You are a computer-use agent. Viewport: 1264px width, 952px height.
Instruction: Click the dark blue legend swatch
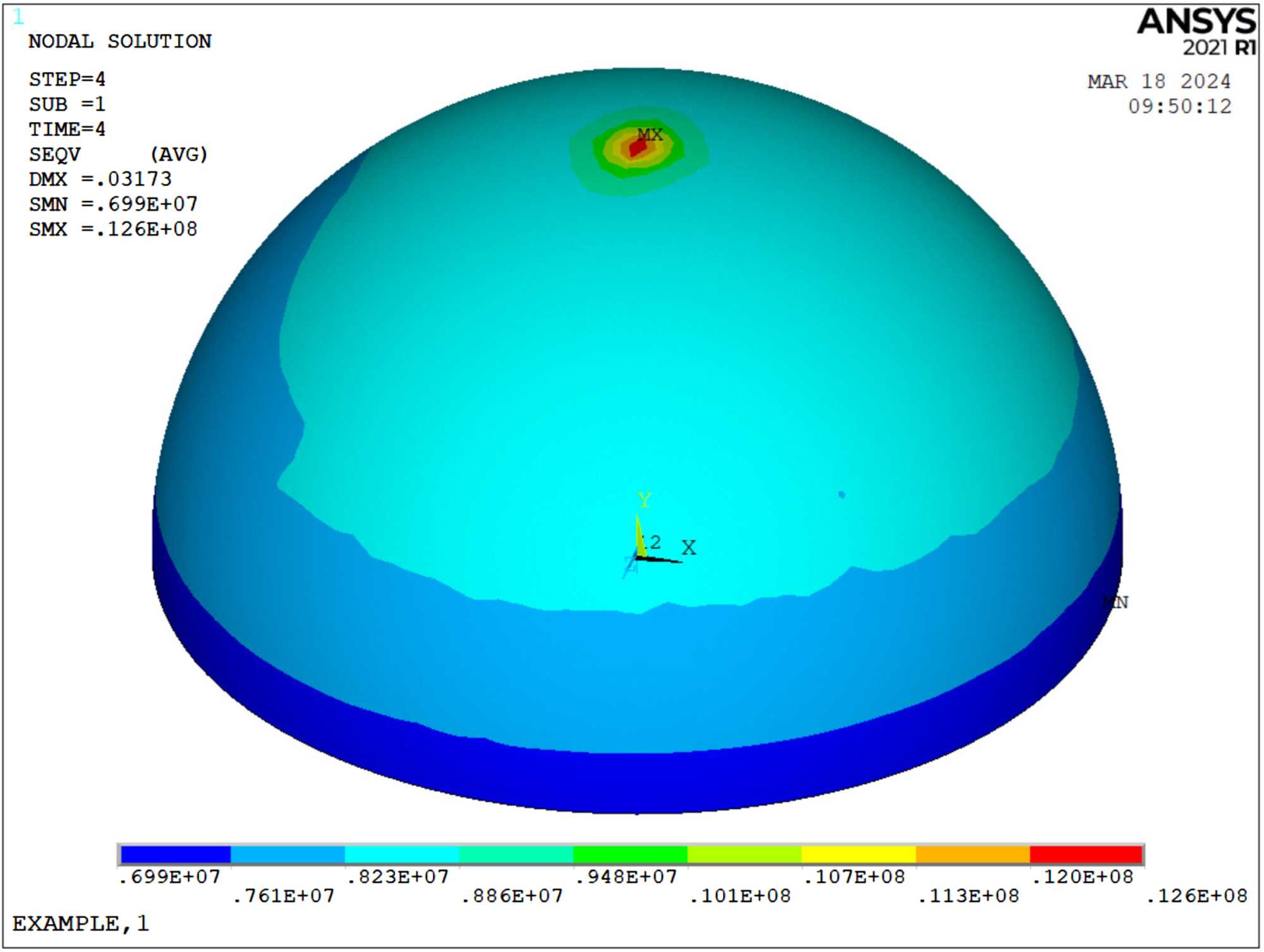pyautogui.click(x=176, y=855)
